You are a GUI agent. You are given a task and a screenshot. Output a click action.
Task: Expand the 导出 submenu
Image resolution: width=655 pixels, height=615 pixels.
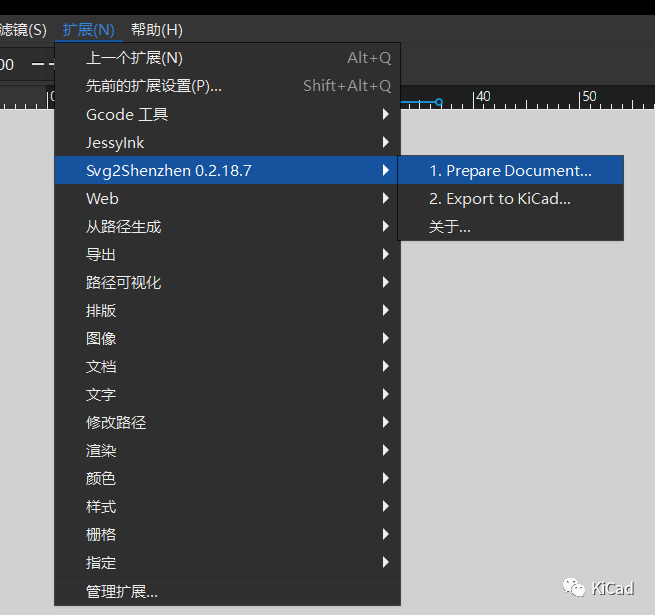tap(228, 254)
